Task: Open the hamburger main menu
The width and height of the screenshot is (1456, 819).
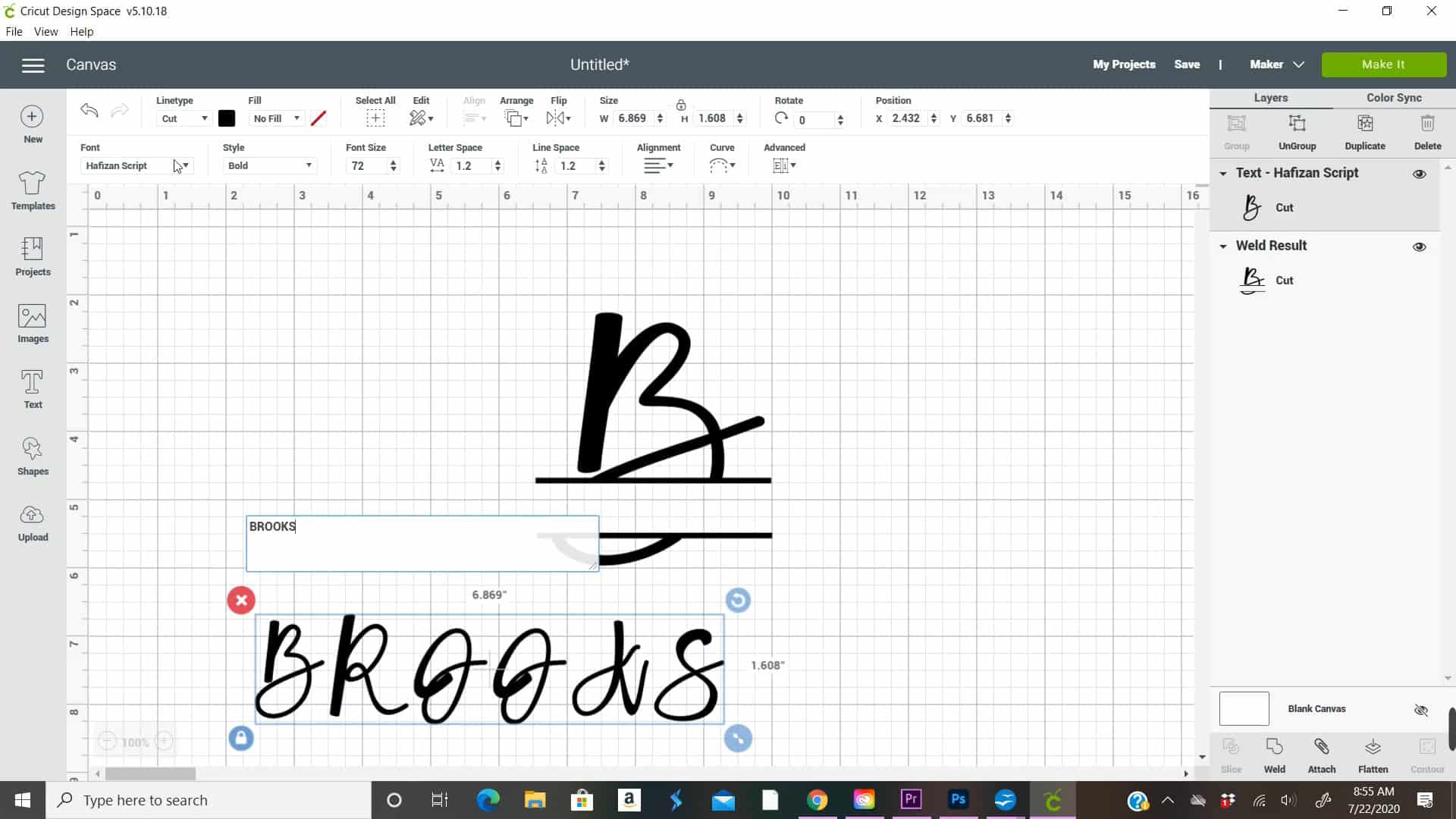Action: (33, 65)
